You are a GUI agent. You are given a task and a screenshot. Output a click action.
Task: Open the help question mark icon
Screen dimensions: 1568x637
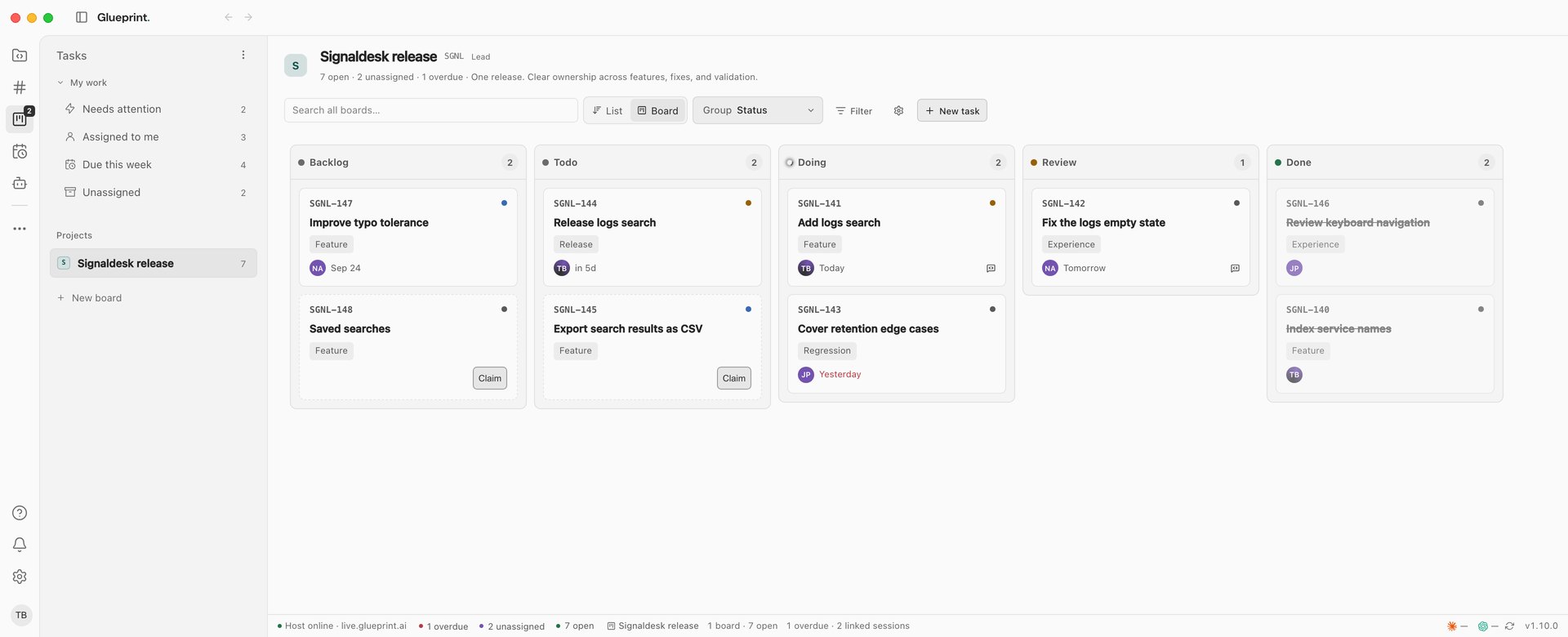click(20, 513)
